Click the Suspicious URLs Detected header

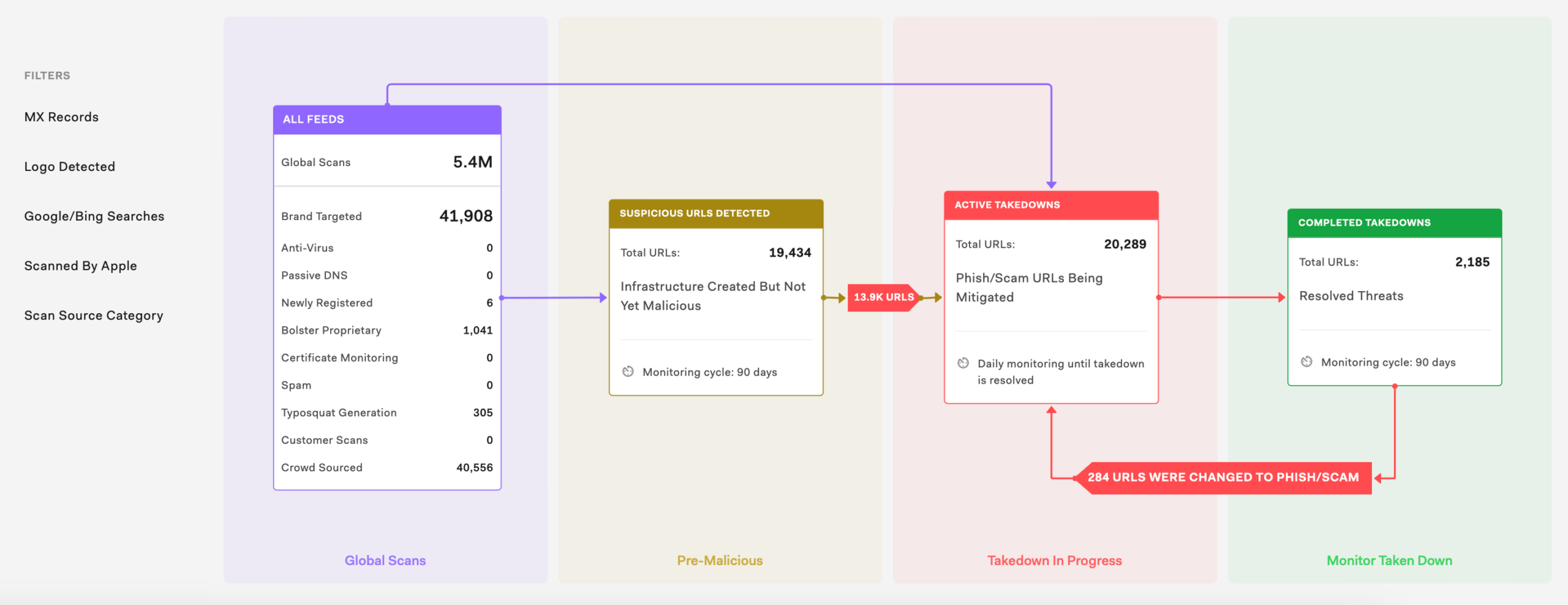pyautogui.click(x=715, y=213)
